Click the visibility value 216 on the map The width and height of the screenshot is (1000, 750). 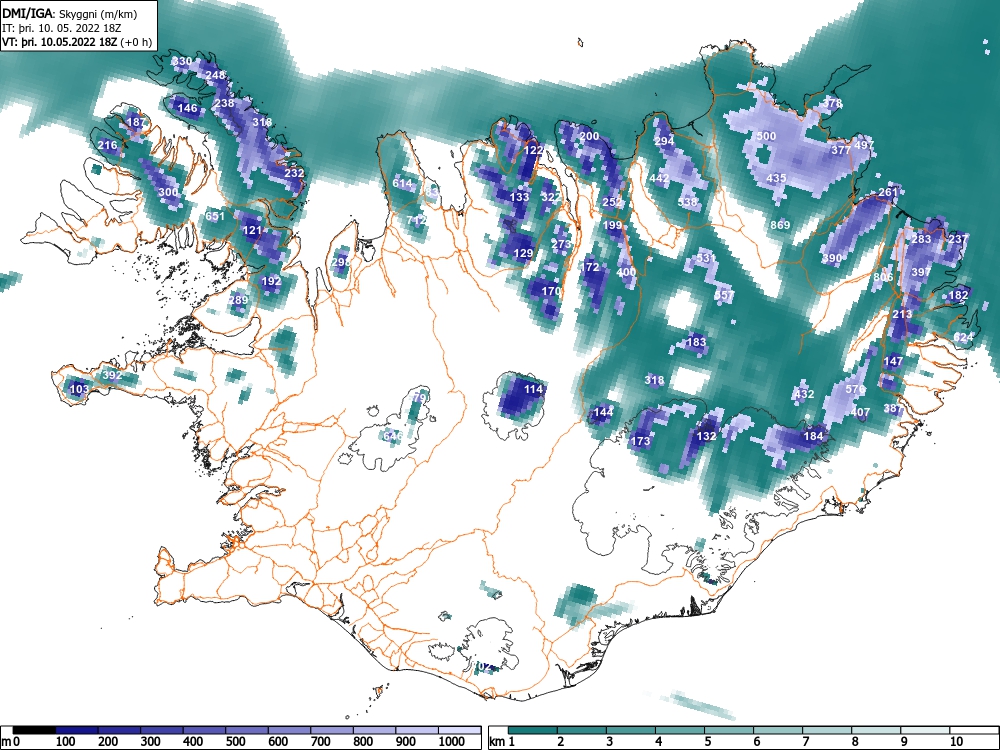(x=108, y=145)
